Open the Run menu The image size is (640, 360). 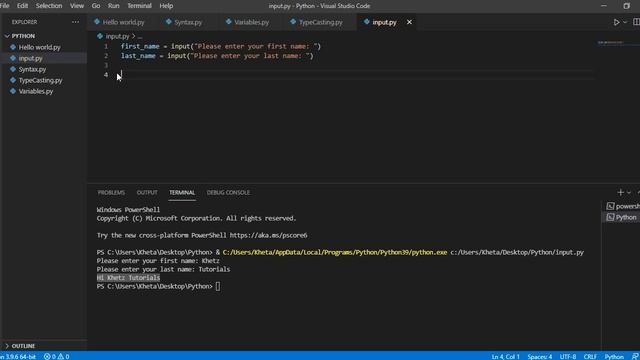point(113,6)
